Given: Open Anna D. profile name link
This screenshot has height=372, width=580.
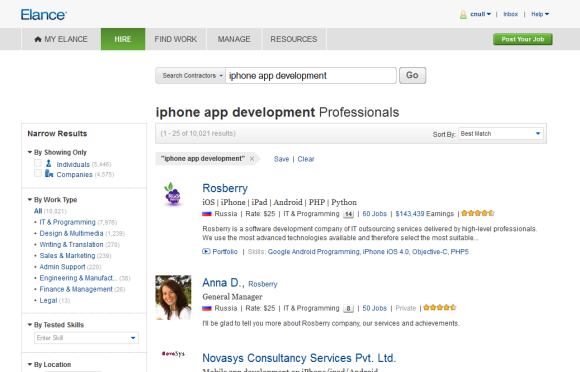Looking at the screenshot, I should point(223,283).
